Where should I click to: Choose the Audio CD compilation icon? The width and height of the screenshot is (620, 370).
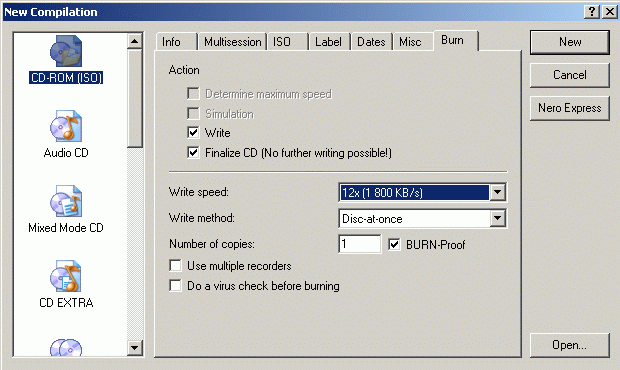point(66,126)
